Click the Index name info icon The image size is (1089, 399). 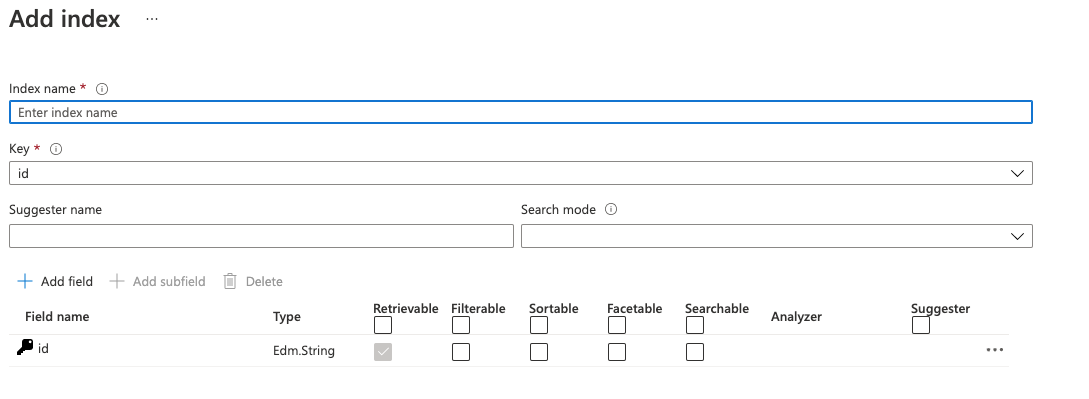[x=102, y=89]
